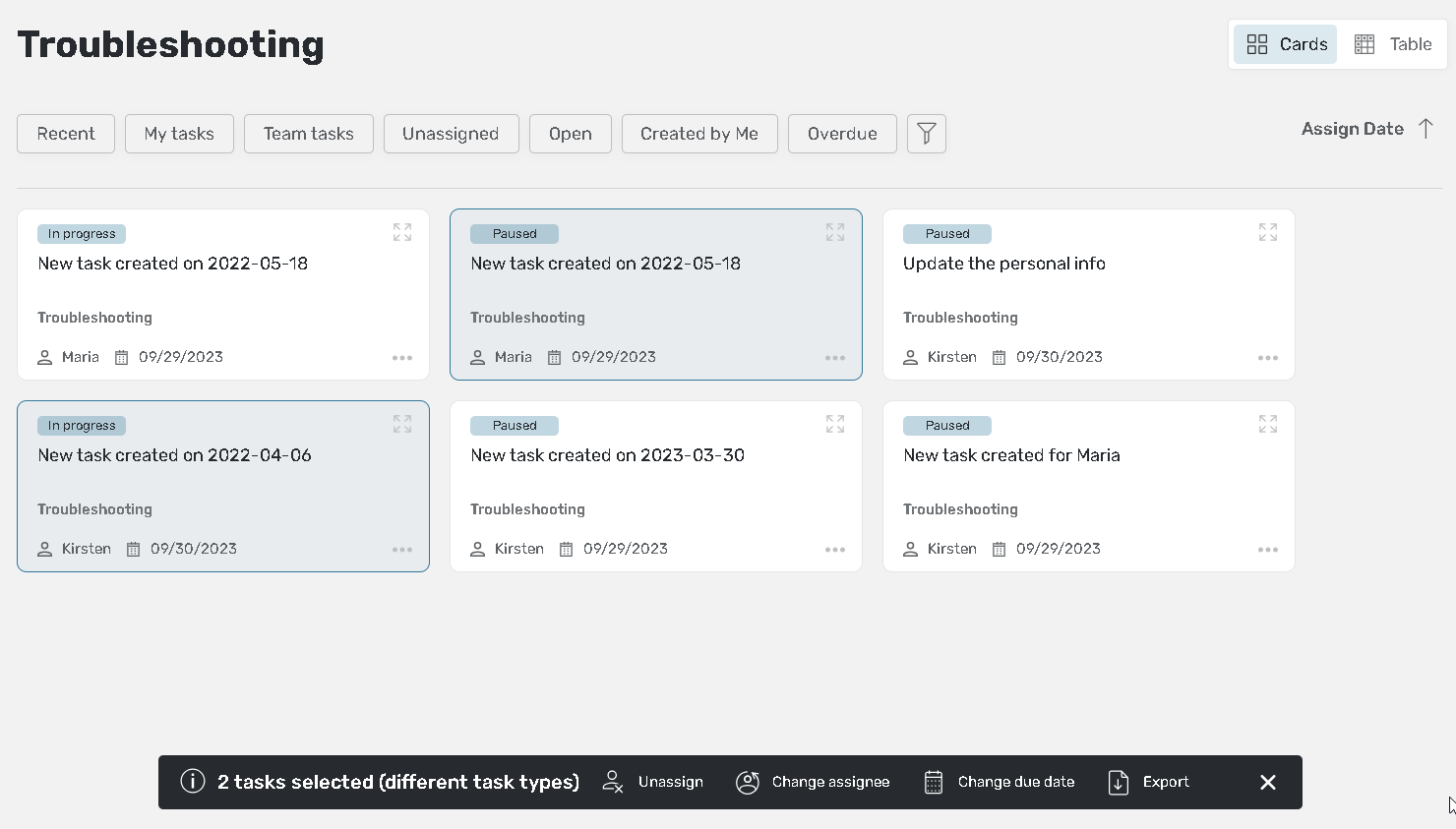Open more options on 2022-04-06 task card

tap(401, 550)
